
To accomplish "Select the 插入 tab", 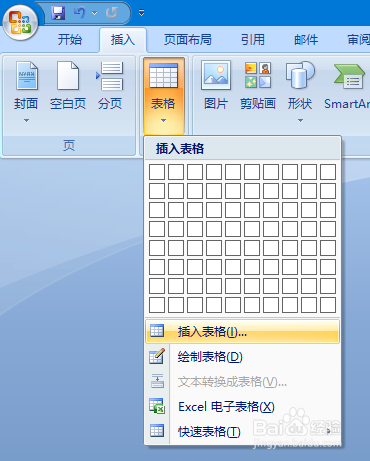I will [x=123, y=40].
